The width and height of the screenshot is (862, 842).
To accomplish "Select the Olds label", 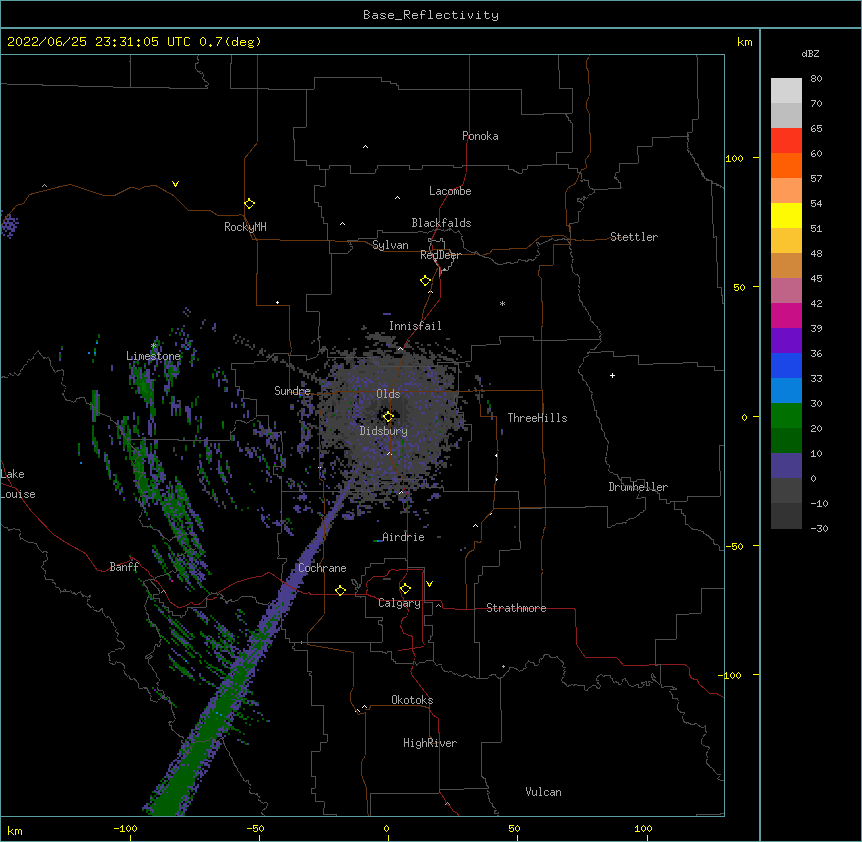I will click(x=388, y=394).
